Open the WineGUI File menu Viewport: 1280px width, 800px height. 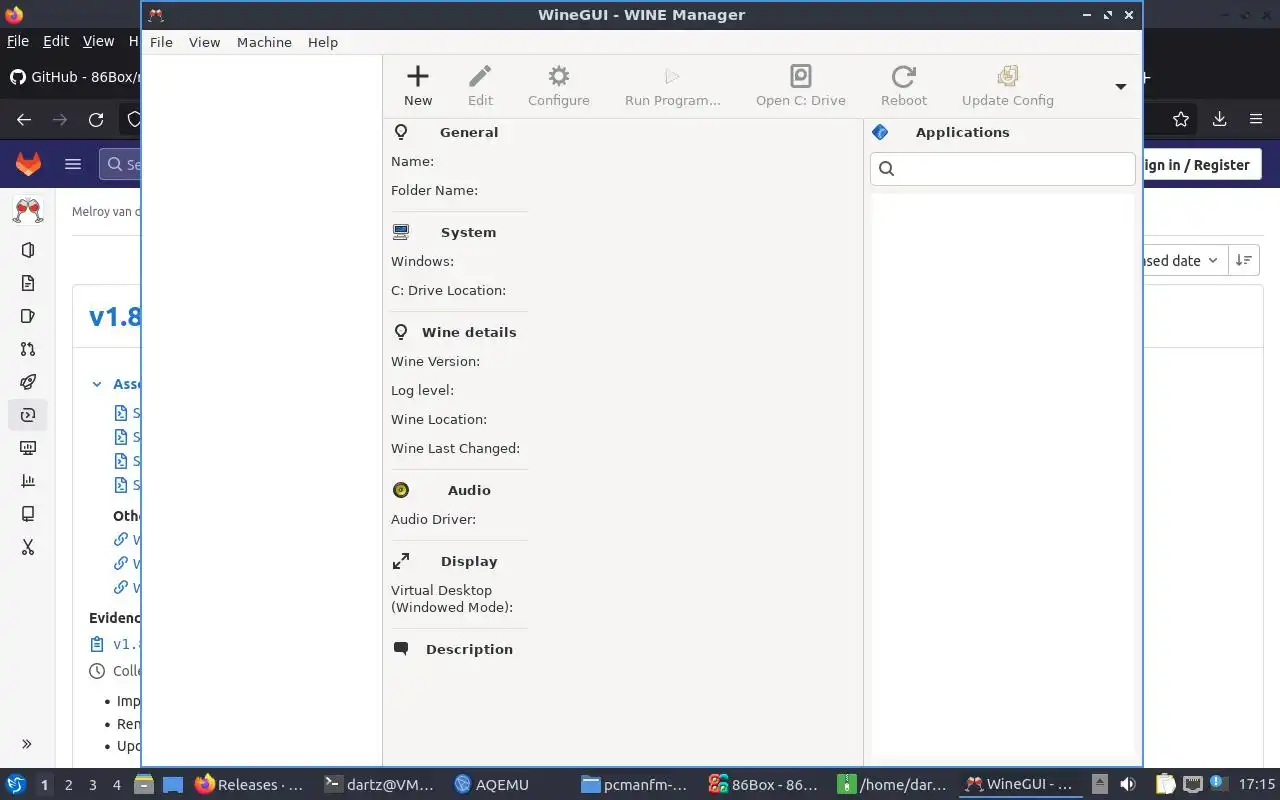pyautogui.click(x=161, y=42)
